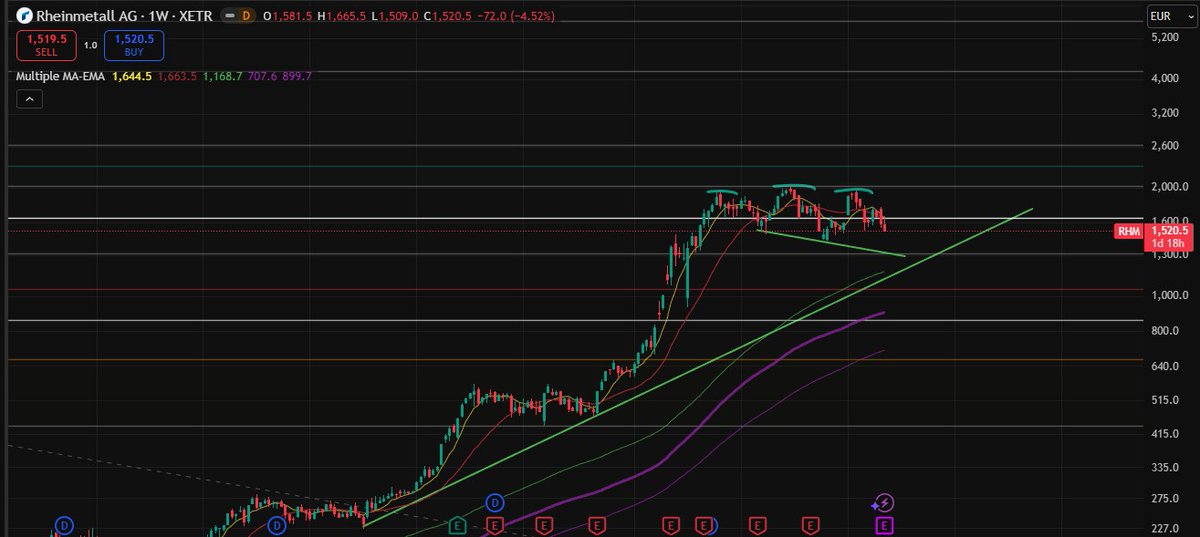
Task: Click the 4,000 price axis label
Action: tap(1166, 78)
